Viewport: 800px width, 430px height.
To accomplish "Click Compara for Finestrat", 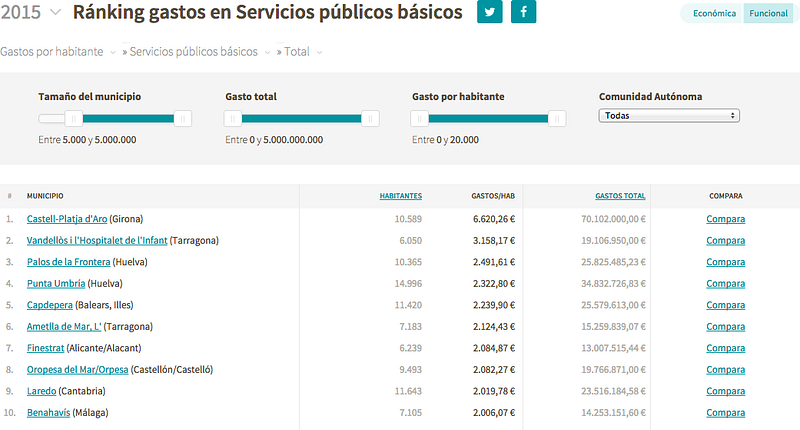I will click(726, 348).
